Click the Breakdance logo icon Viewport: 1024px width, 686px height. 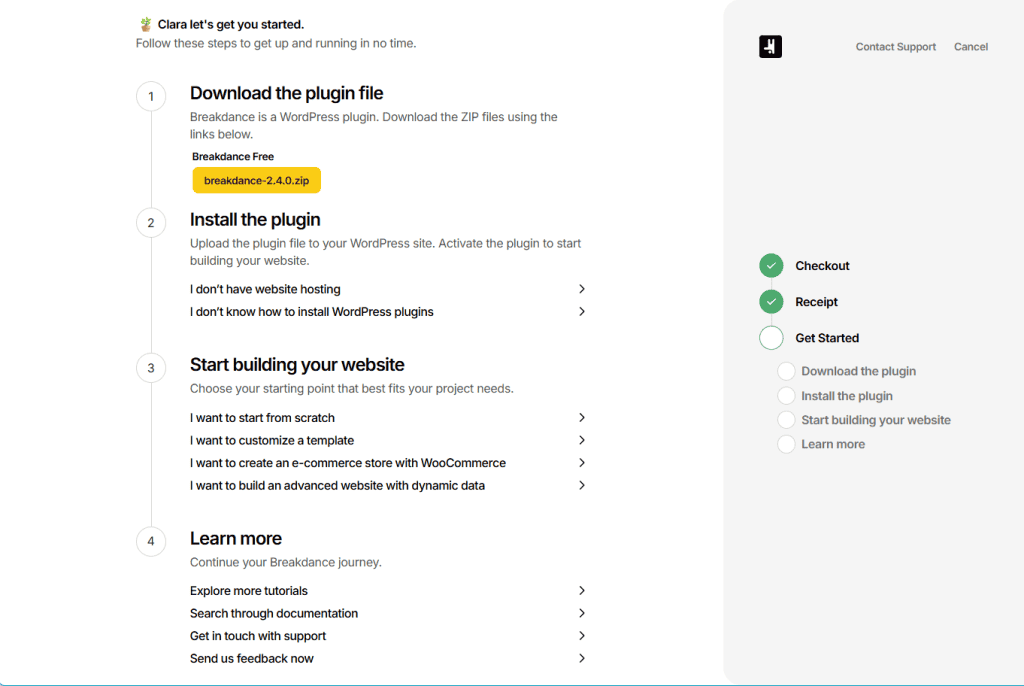[771, 46]
